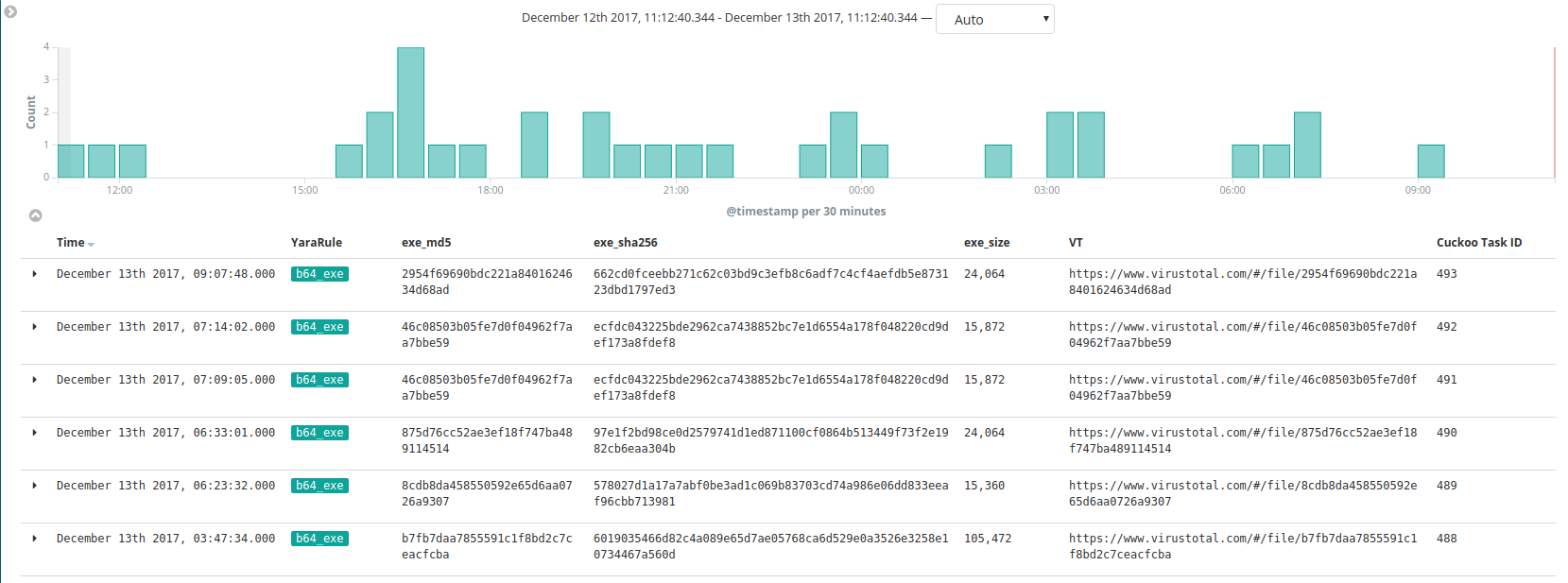Click the exe_size column header
The width and height of the screenshot is (1568, 583).
[987, 243]
